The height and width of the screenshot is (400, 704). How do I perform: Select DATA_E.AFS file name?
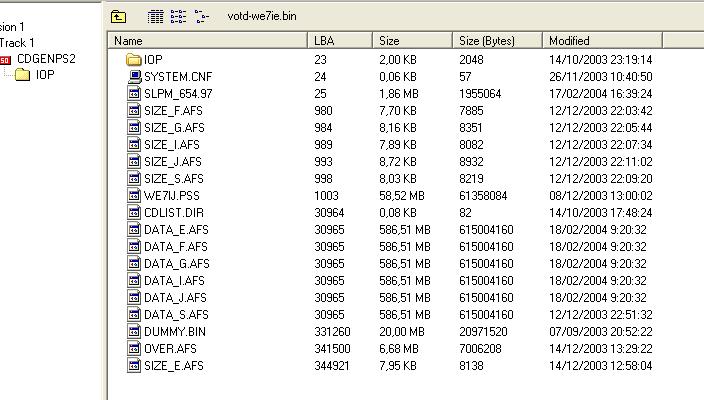coord(176,229)
